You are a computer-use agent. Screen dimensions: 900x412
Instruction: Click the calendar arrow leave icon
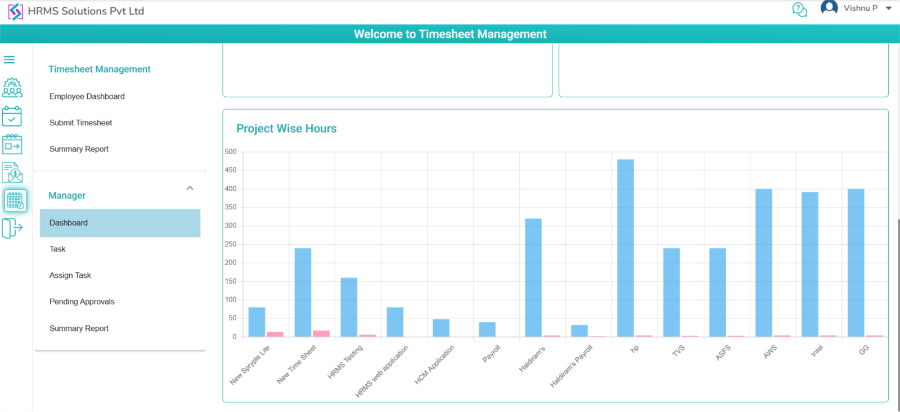[x=12, y=144]
